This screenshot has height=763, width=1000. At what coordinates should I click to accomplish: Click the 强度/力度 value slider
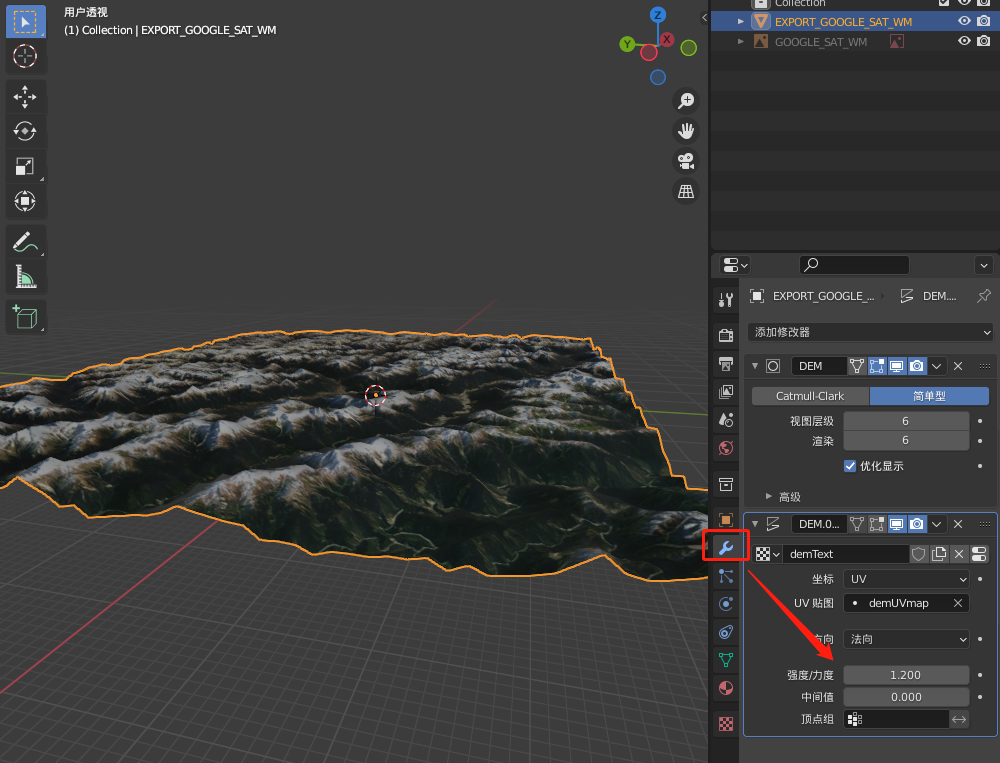[x=906, y=675]
